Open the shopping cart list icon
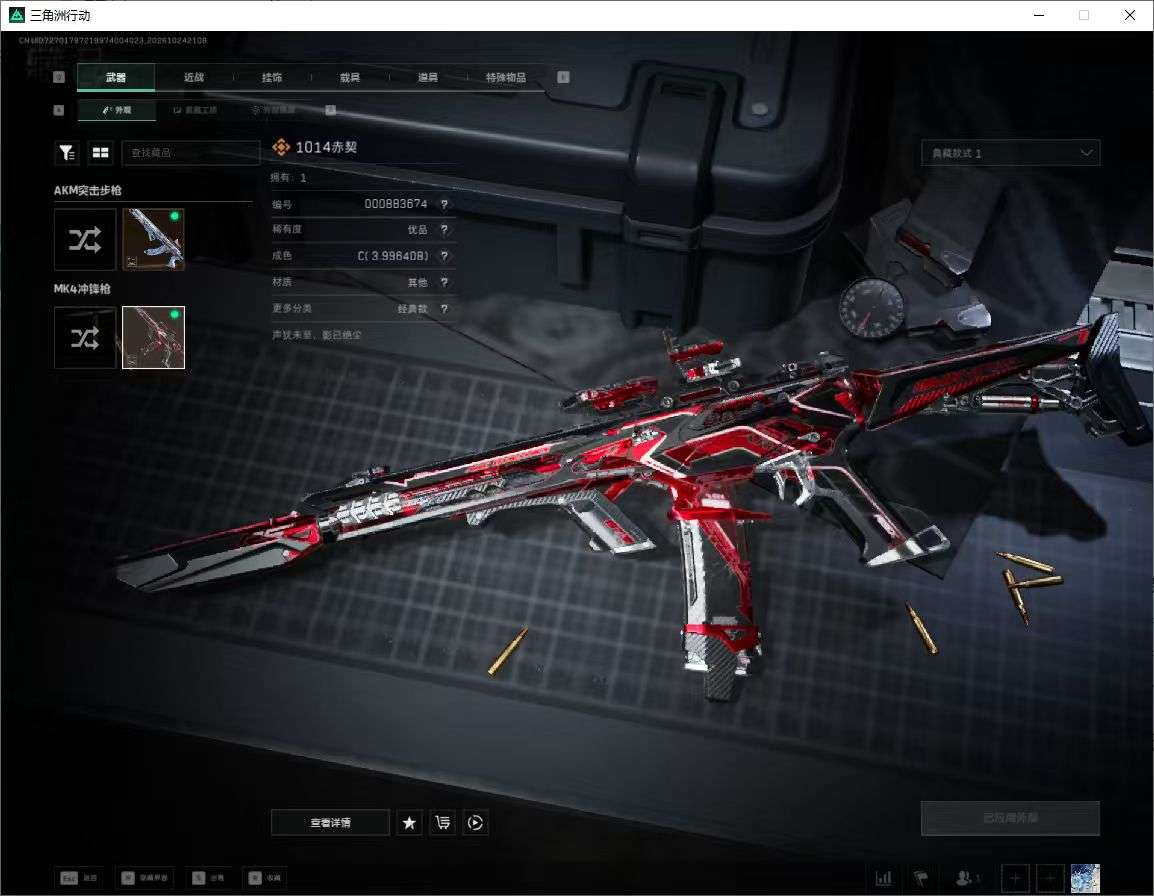The height and width of the screenshot is (896, 1154). [442, 822]
